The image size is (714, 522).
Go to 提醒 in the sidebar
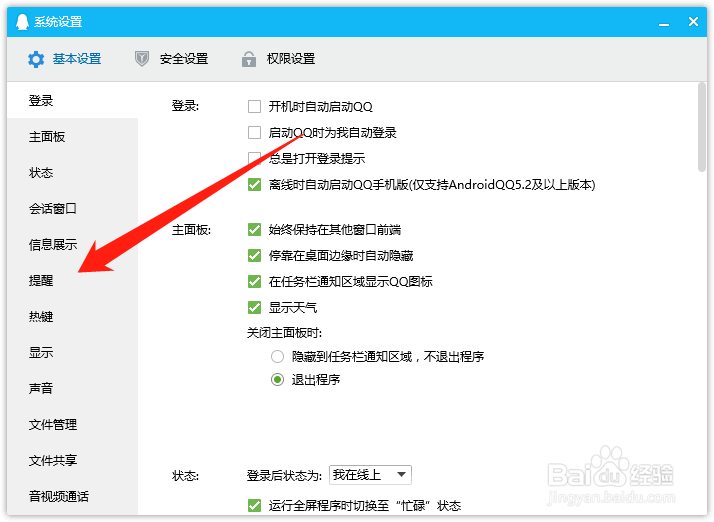[72, 280]
